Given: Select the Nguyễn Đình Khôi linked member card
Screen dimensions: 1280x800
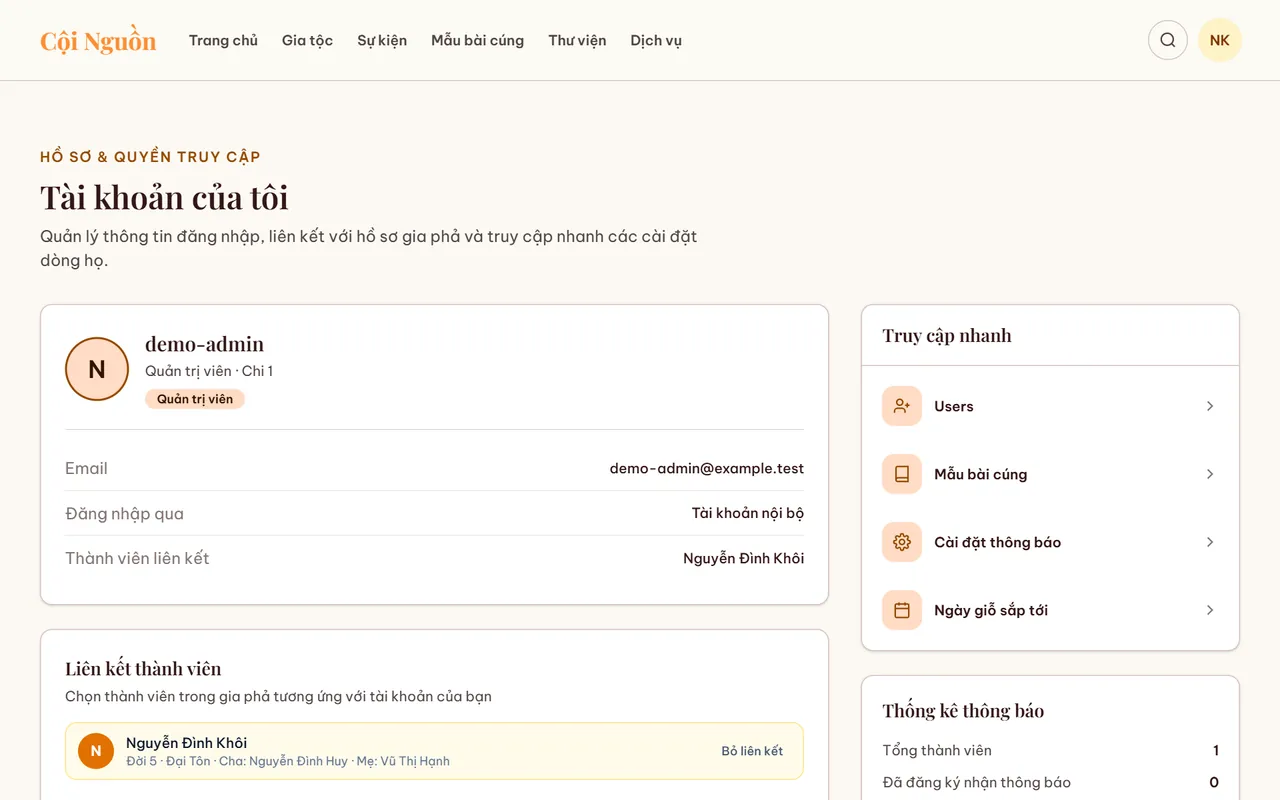Looking at the screenshot, I should tap(434, 751).
